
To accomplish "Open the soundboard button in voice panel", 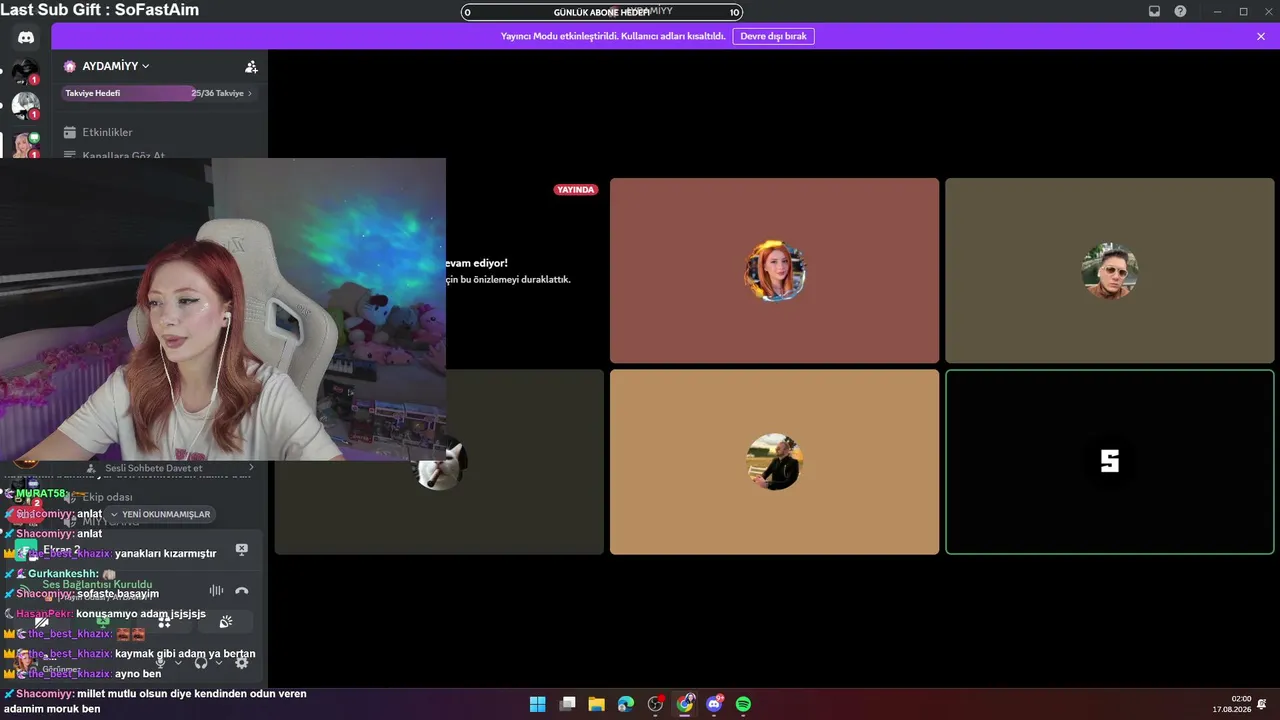I will 226,622.
